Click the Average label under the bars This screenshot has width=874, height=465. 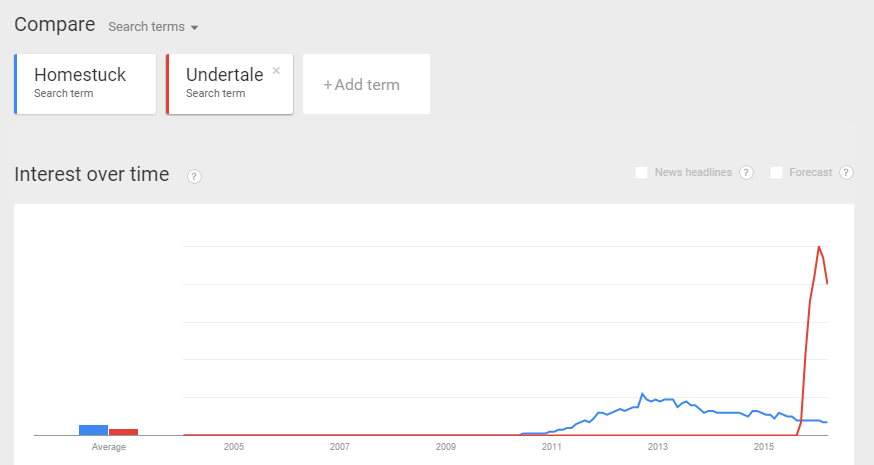click(109, 447)
